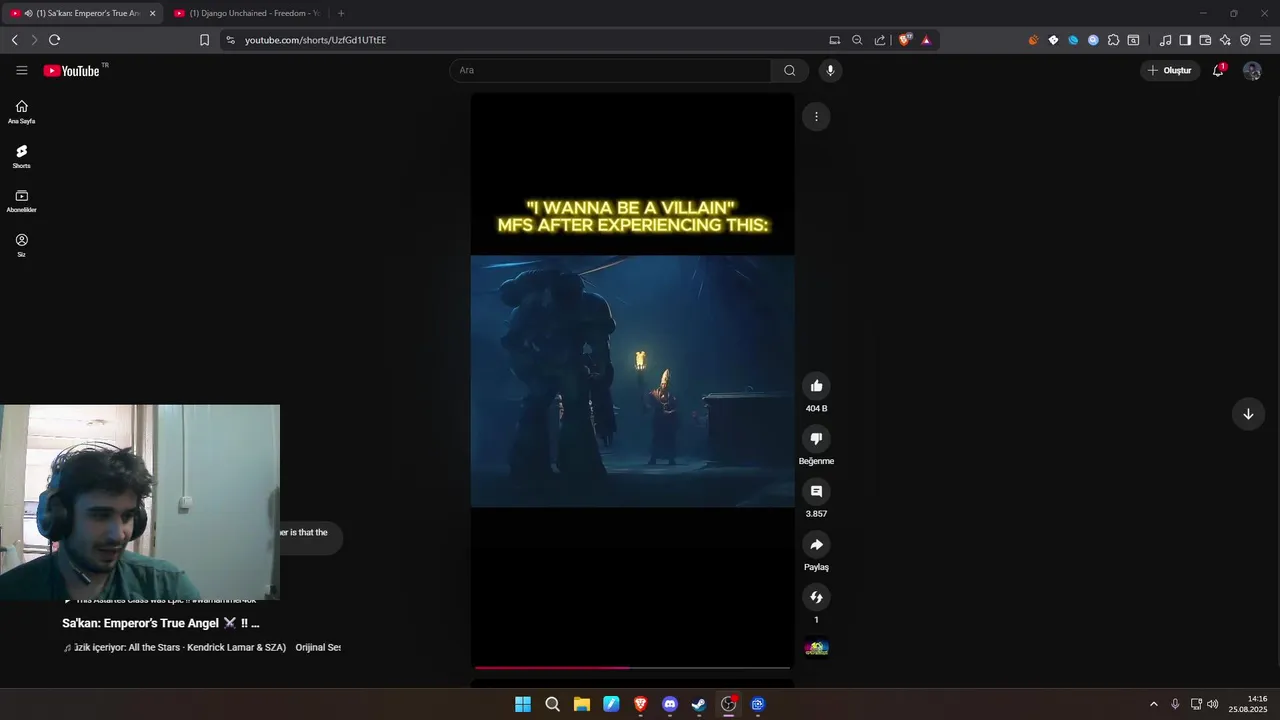Bookmark this page

[x=204, y=40]
